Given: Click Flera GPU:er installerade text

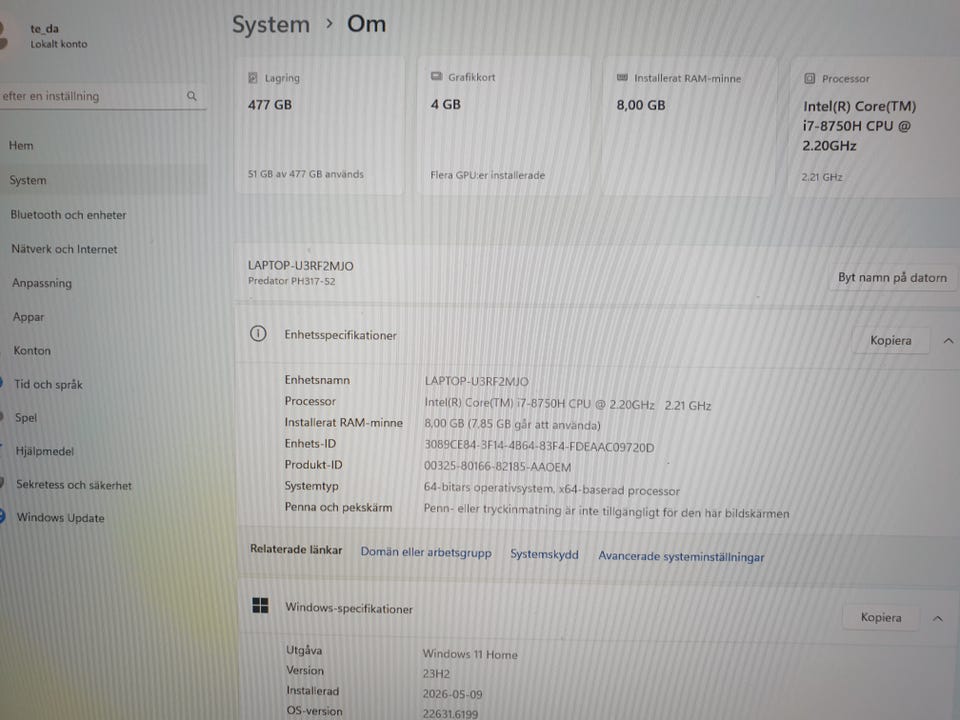Looking at the screenshot, I should [487, 175].
